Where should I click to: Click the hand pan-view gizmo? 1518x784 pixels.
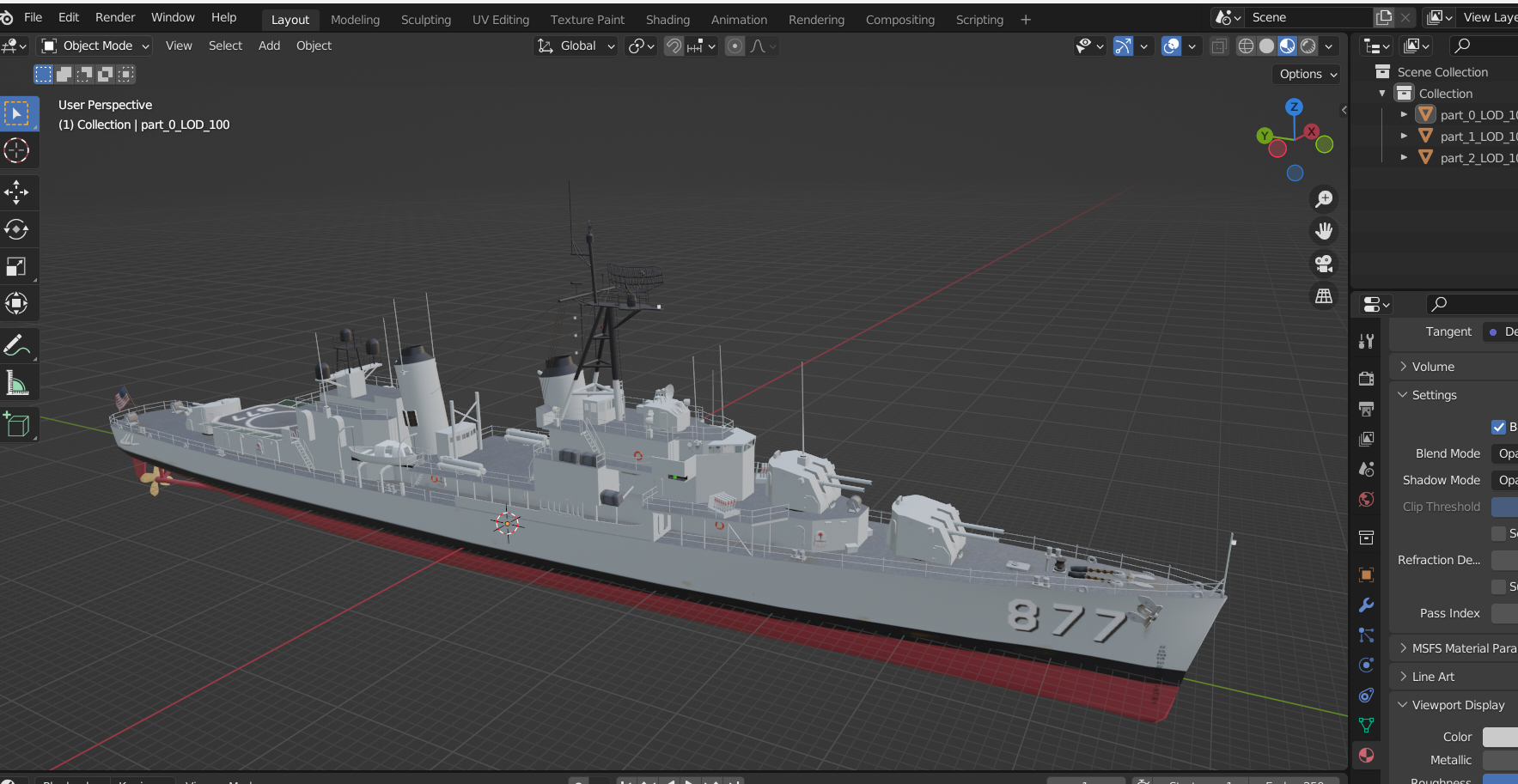click(1325, 231)
